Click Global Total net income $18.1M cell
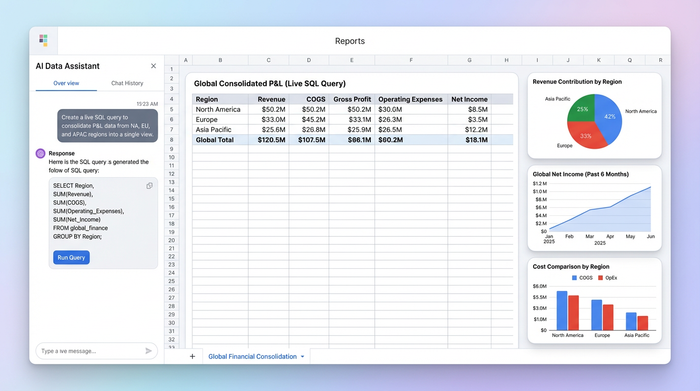Viewport: 700px width, 391px height. [469, 140]
